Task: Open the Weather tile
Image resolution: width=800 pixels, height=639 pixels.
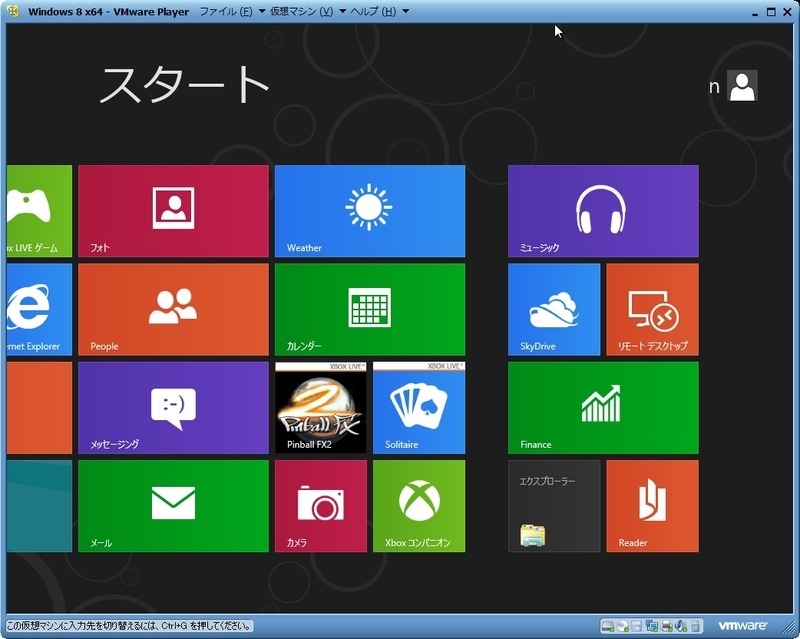Action: 370,211
